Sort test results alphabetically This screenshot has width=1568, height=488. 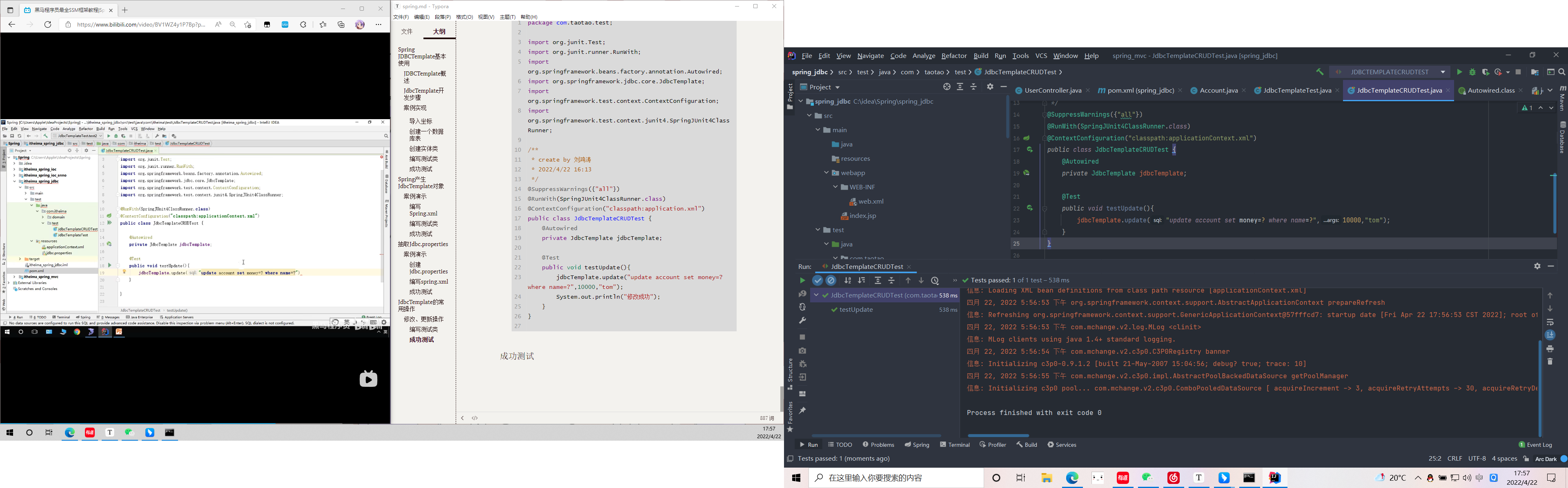click(x=848, y=280)
